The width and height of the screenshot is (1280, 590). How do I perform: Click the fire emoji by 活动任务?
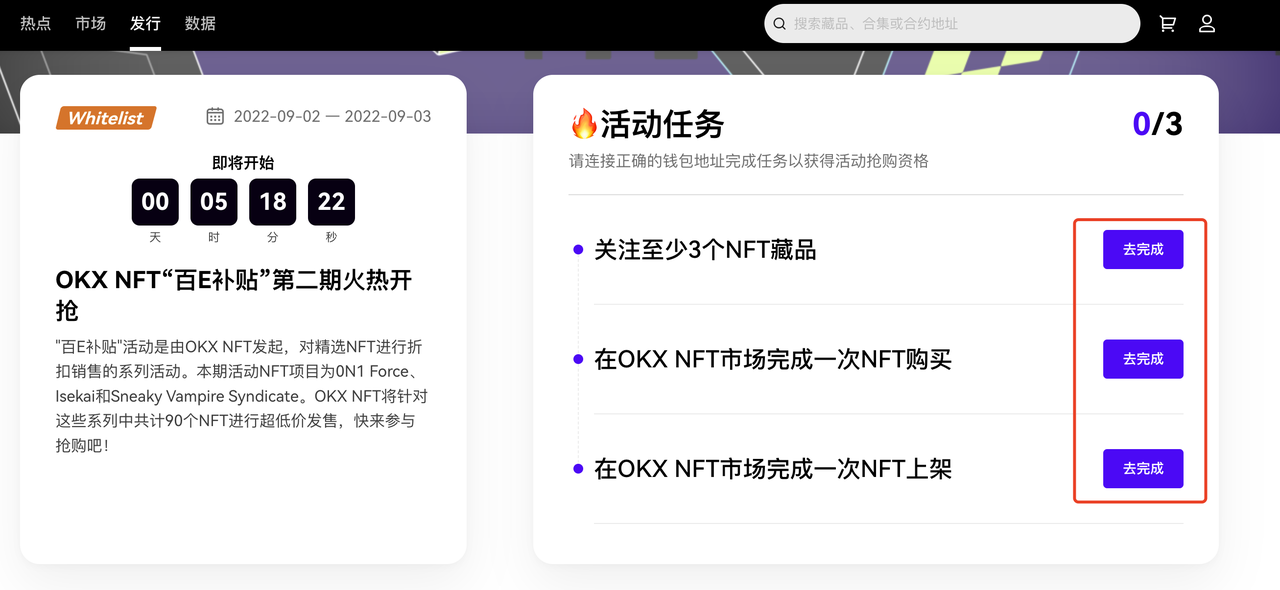(583, 124)
